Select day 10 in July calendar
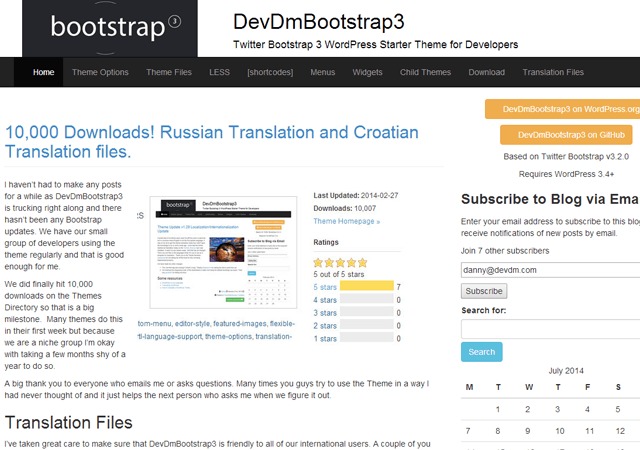Screen dimensions: 640x450 pos(560,431)
